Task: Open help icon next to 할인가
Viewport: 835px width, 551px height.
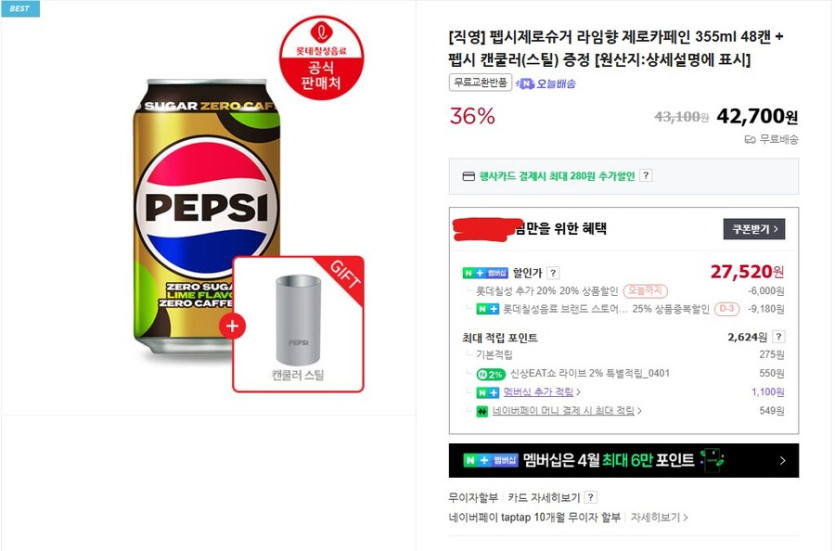Action: tap(553, 273)
